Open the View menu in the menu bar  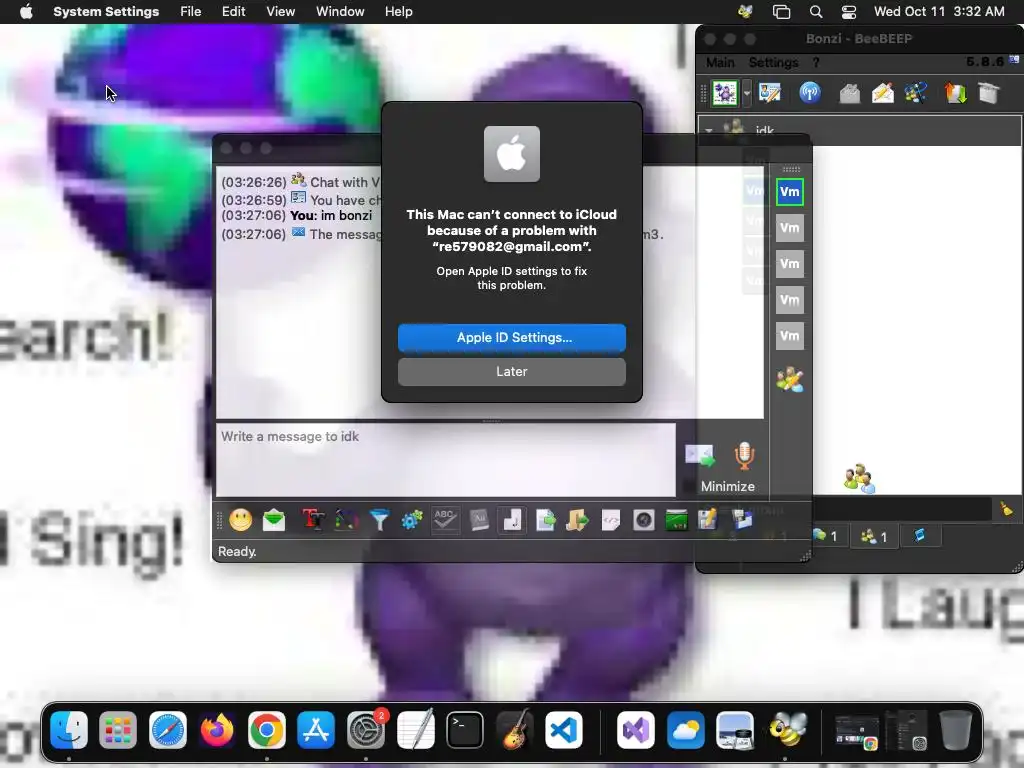click(281, 12)
